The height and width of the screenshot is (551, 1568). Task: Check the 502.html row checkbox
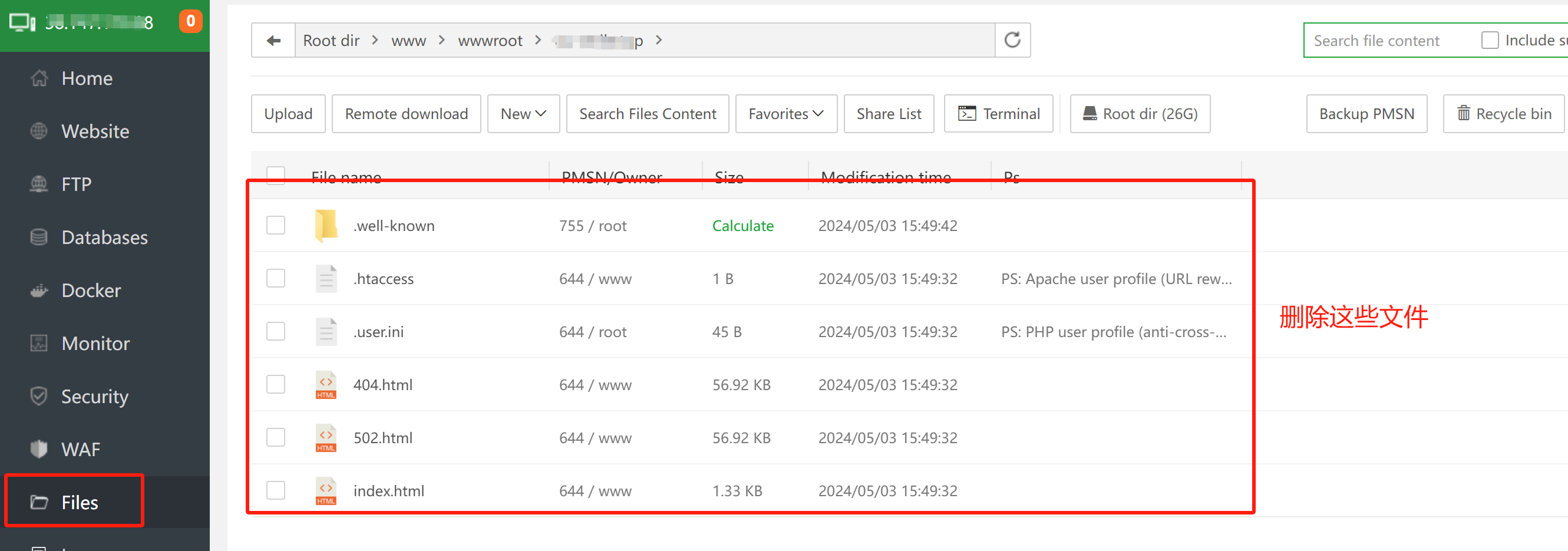click(x=276, y=437)
